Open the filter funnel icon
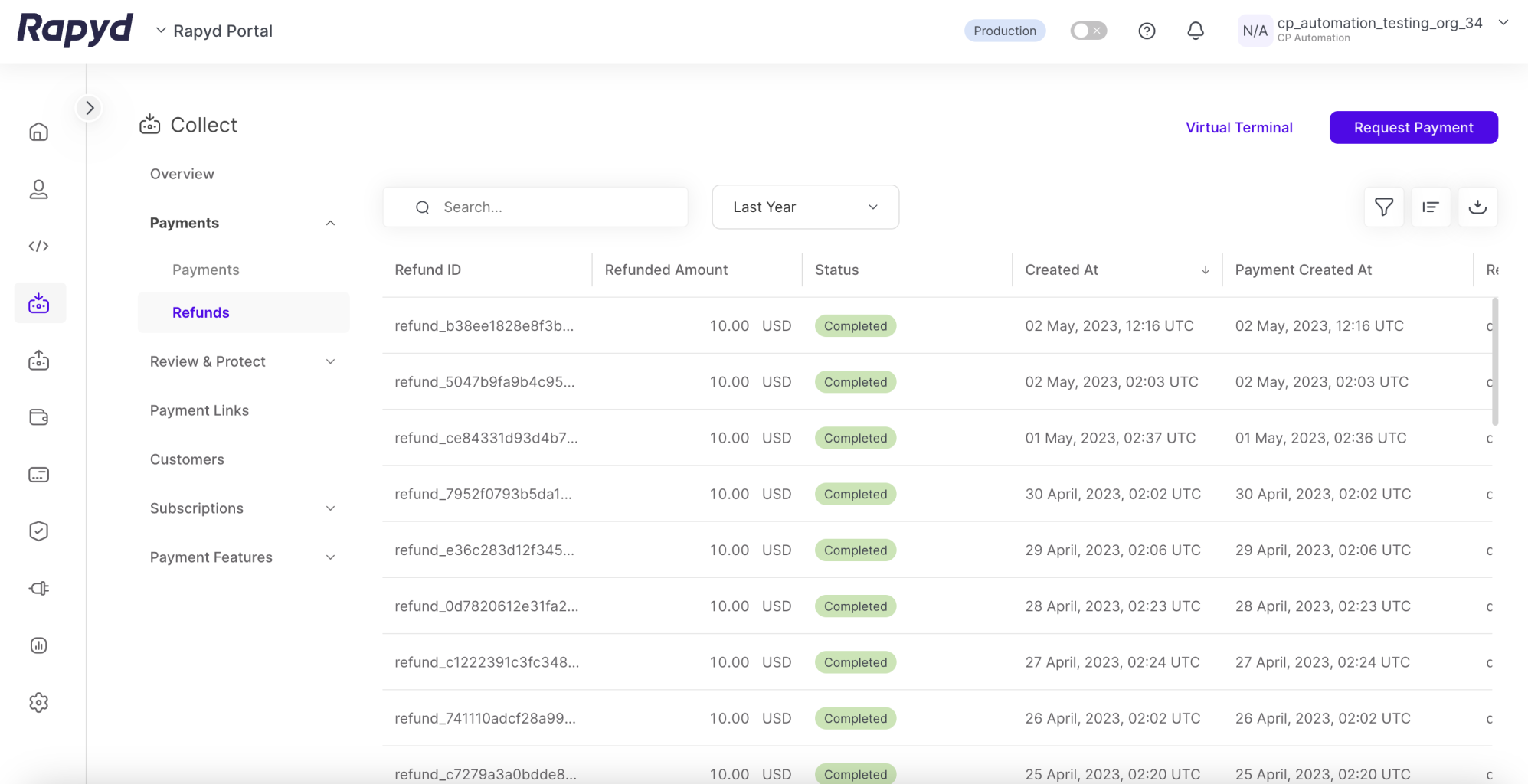This screenshot has width=1528, height=784. tap(1383, 207)
